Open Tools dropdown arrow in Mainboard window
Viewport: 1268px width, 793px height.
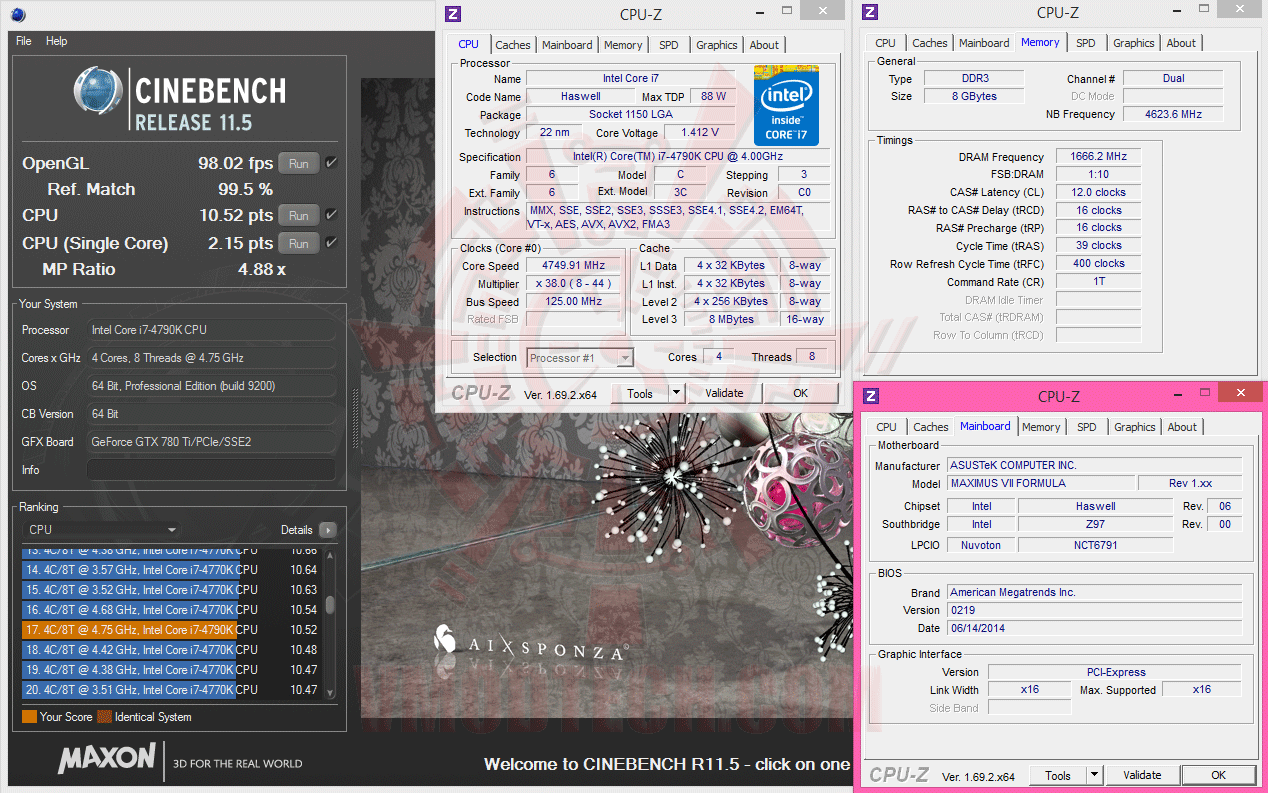[x=1094, y=775]
